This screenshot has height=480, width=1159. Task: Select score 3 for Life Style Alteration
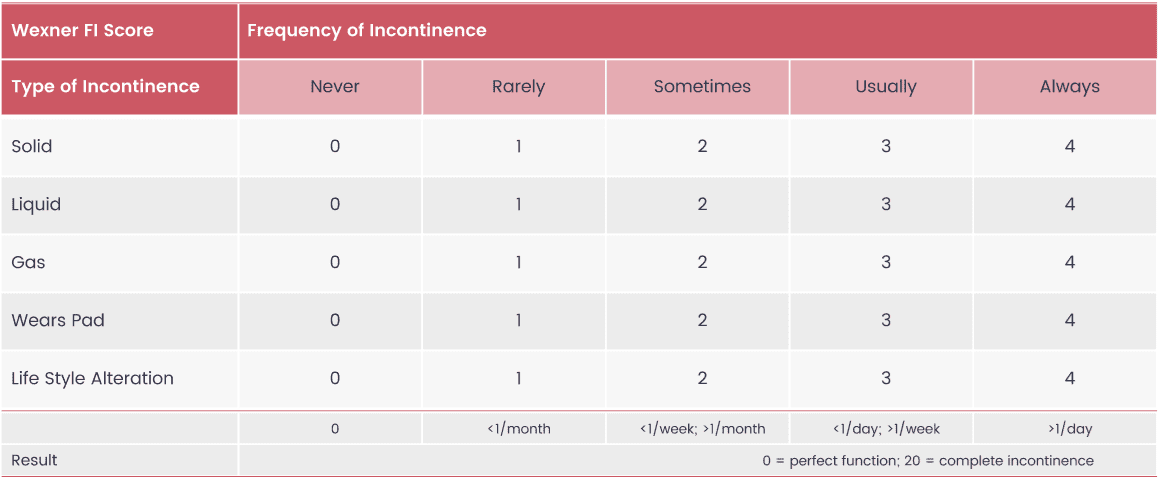pos(886,379)
